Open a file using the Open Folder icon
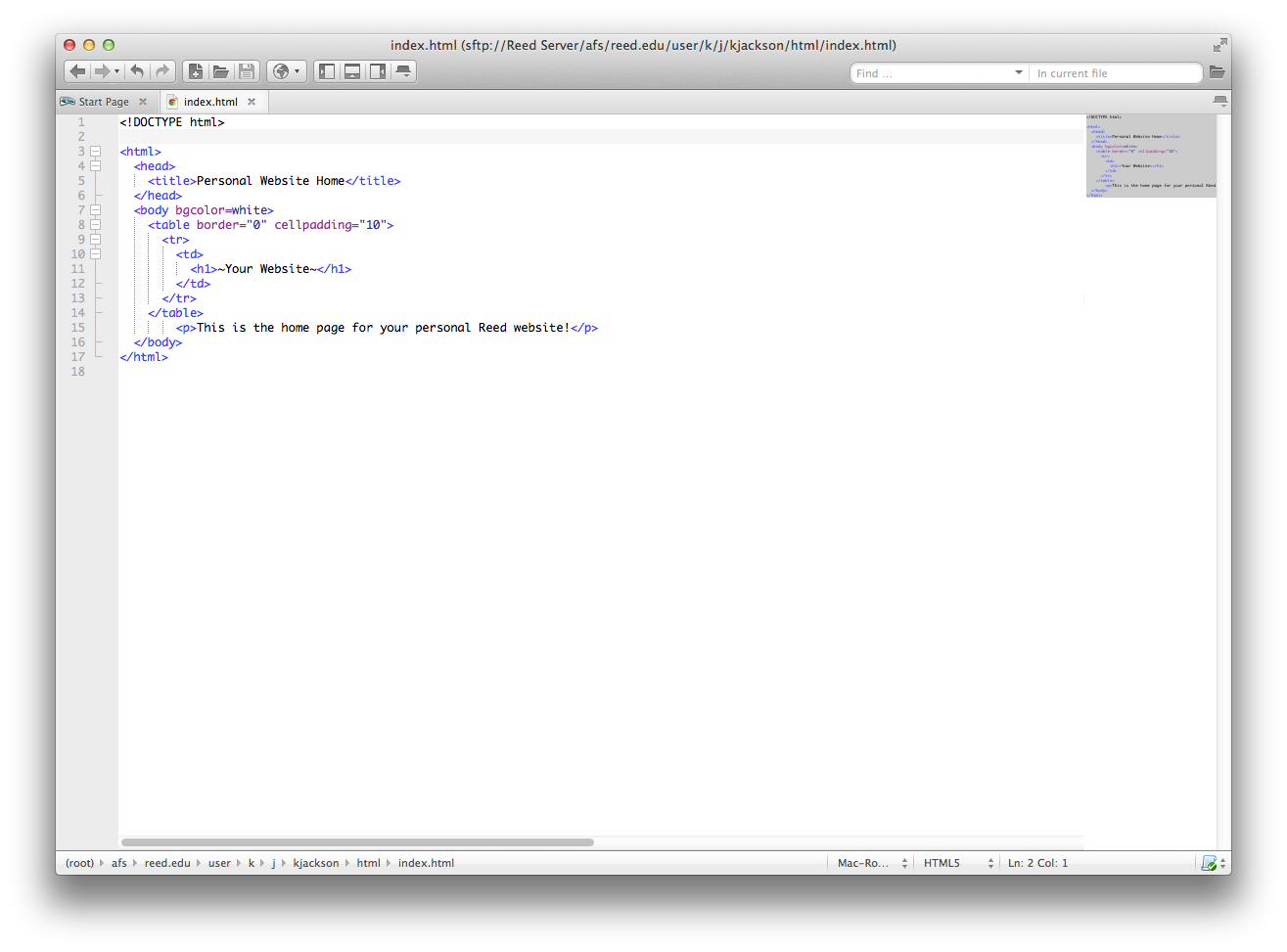1287x952 pixels. (221, 70)
